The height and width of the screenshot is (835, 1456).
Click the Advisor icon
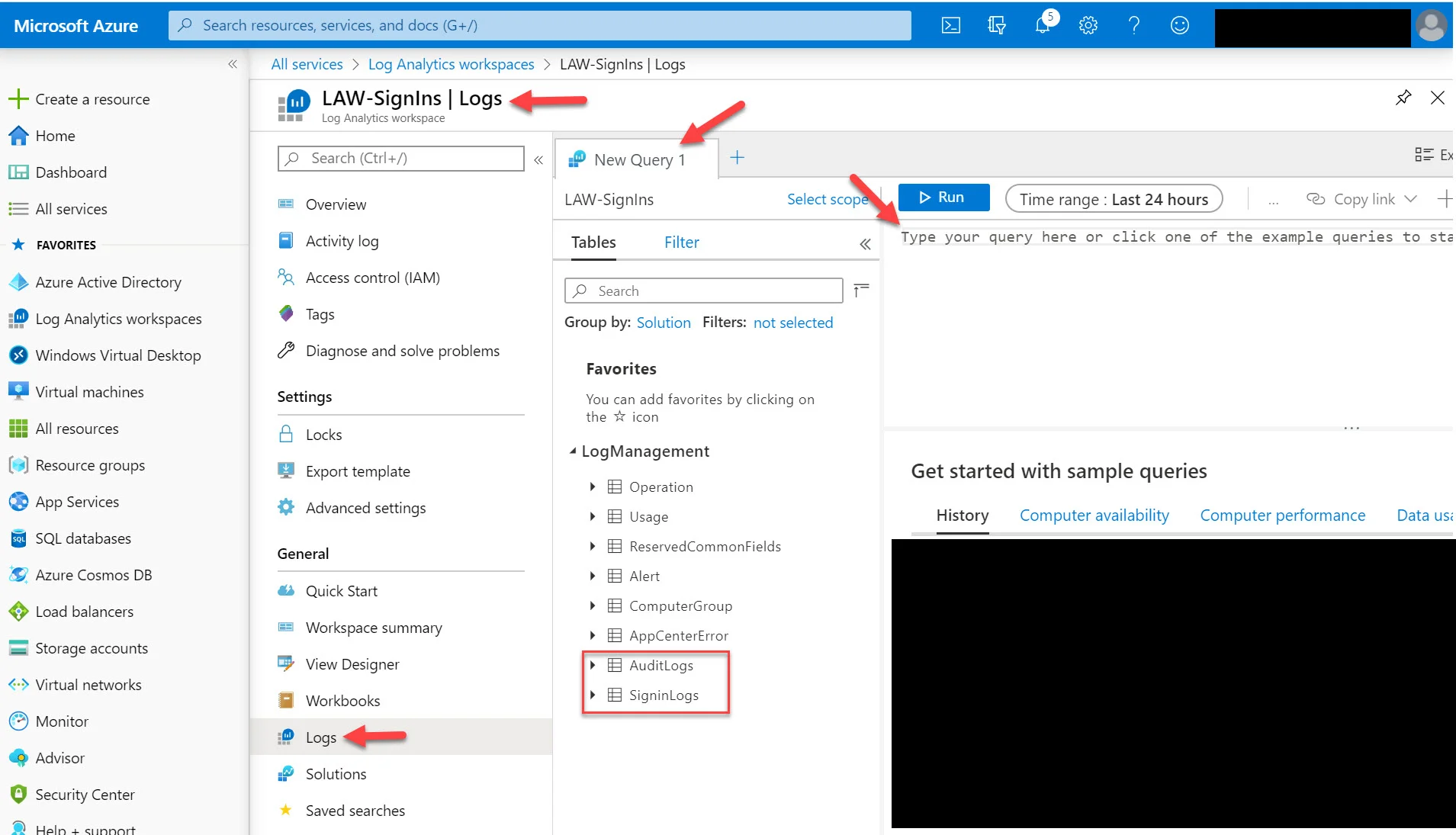(18, 758)
